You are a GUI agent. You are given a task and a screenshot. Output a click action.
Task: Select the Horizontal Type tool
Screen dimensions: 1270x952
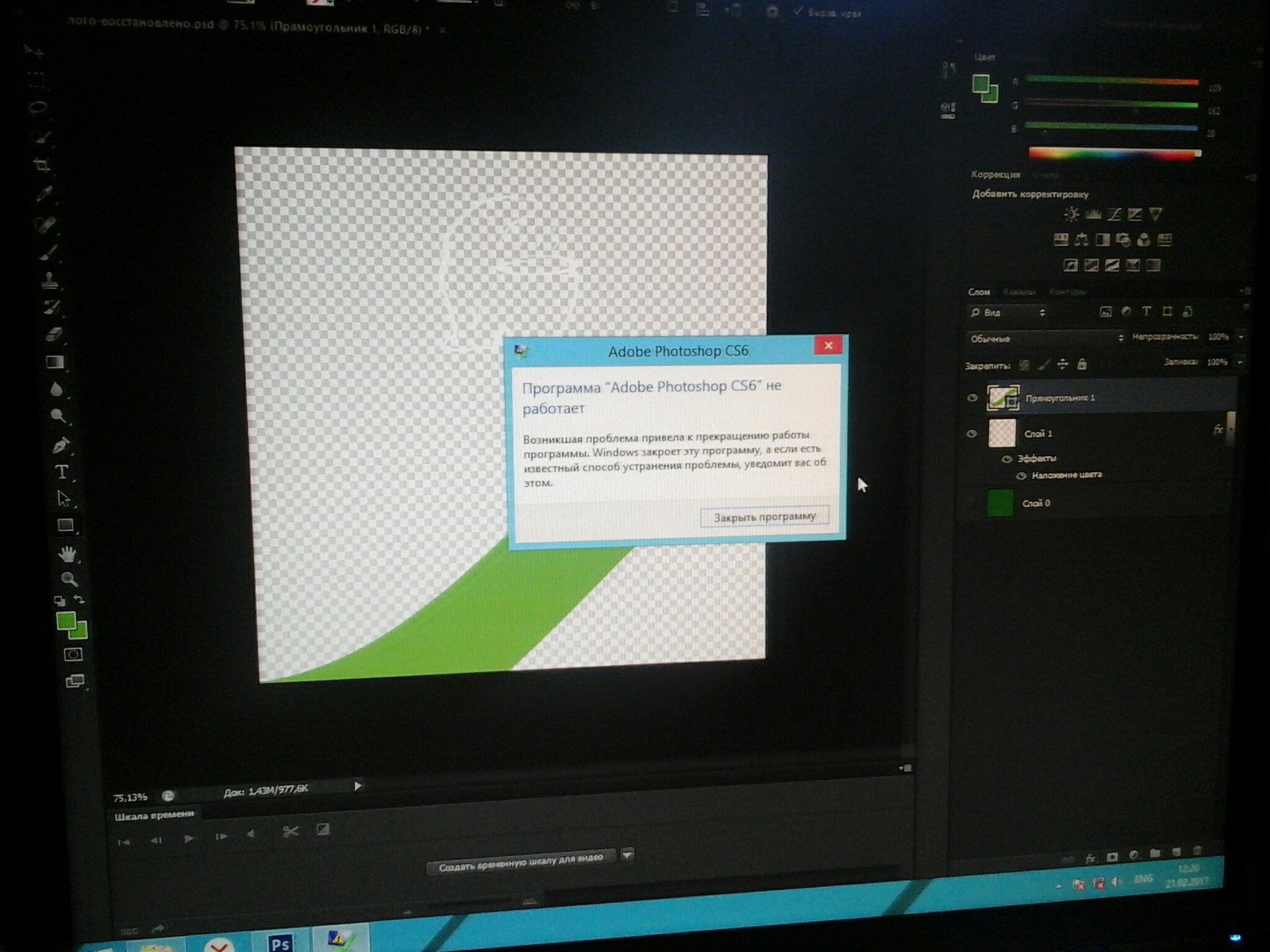pos(62,472)
